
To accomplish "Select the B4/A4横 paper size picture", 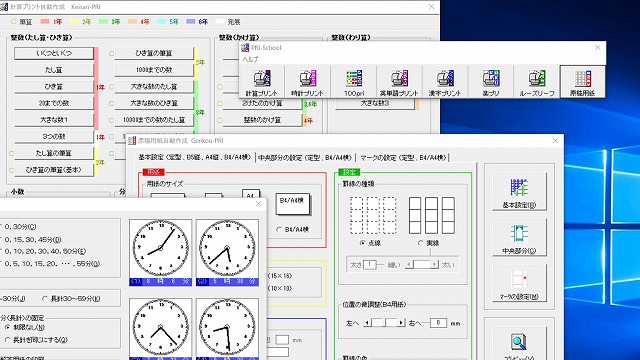I will [292, 204].
